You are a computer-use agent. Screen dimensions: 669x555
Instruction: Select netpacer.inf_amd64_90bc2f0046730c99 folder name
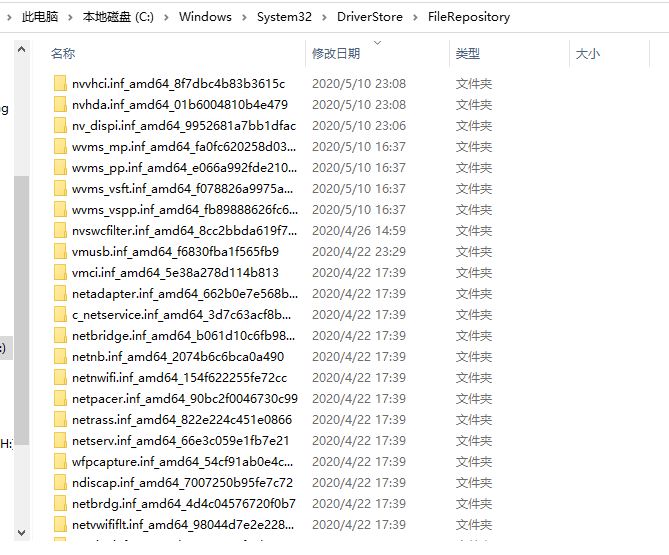pyautogui.click(x=185, y=398)
